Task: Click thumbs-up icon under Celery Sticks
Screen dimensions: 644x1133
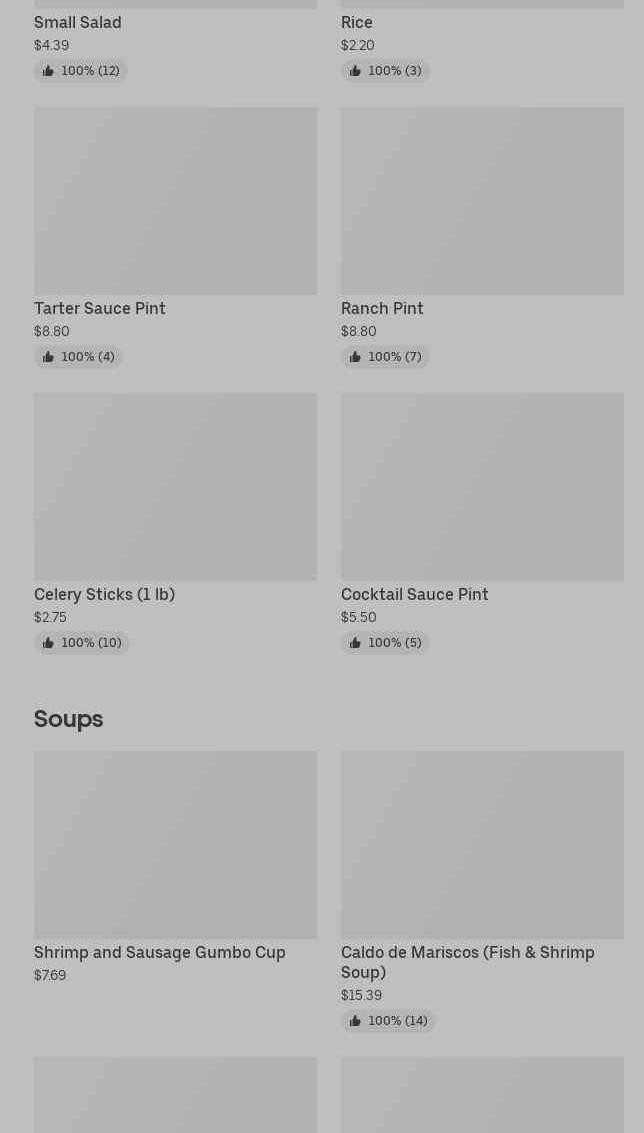Action: pyautogui.click(x=48, y=643)
